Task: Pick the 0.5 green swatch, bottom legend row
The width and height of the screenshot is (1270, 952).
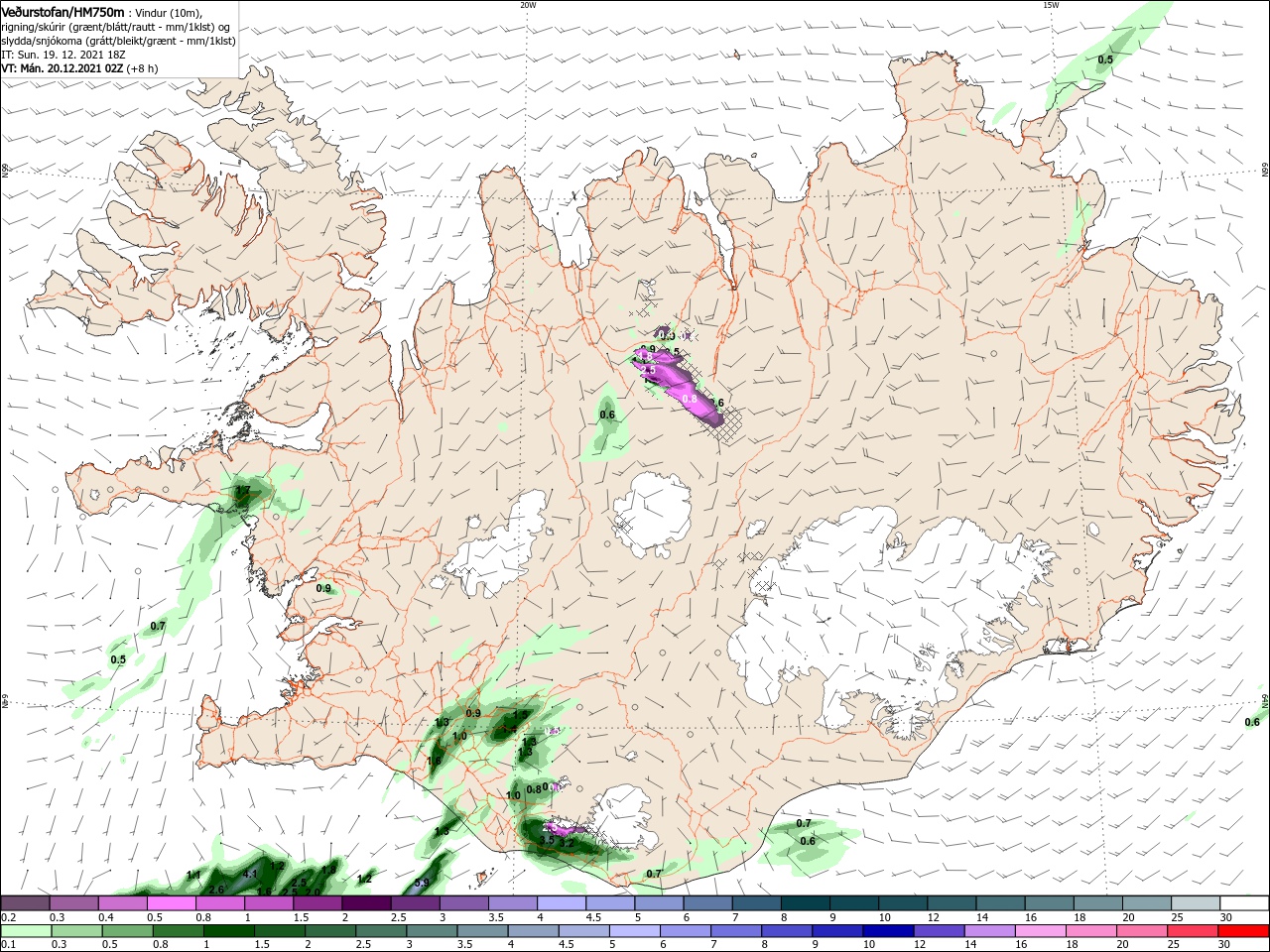Action: point(127,931)
